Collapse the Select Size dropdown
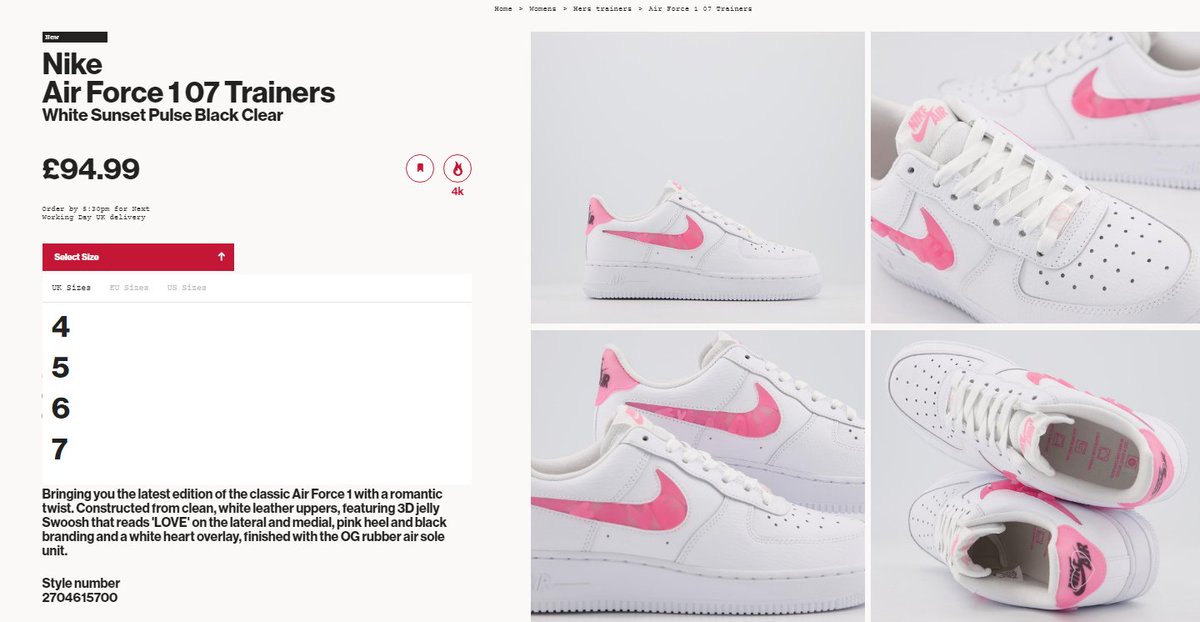 138,257
